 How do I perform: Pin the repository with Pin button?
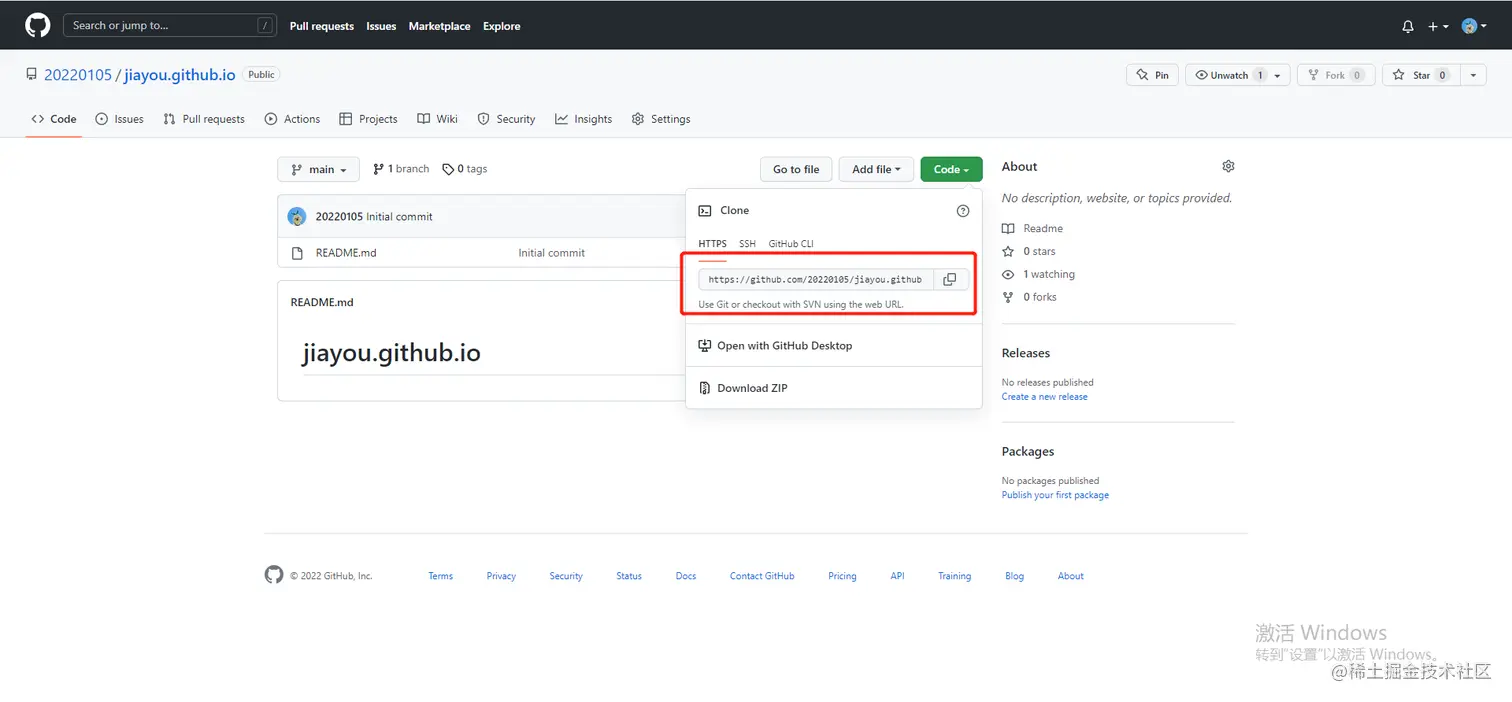1152,75
